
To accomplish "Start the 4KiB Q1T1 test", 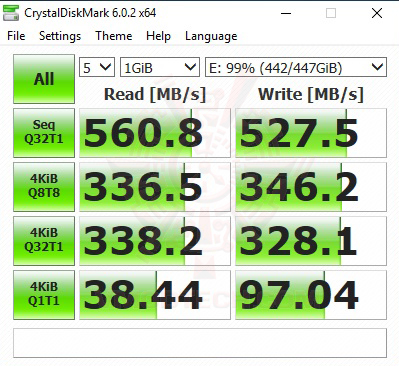I will click(44, 295).
